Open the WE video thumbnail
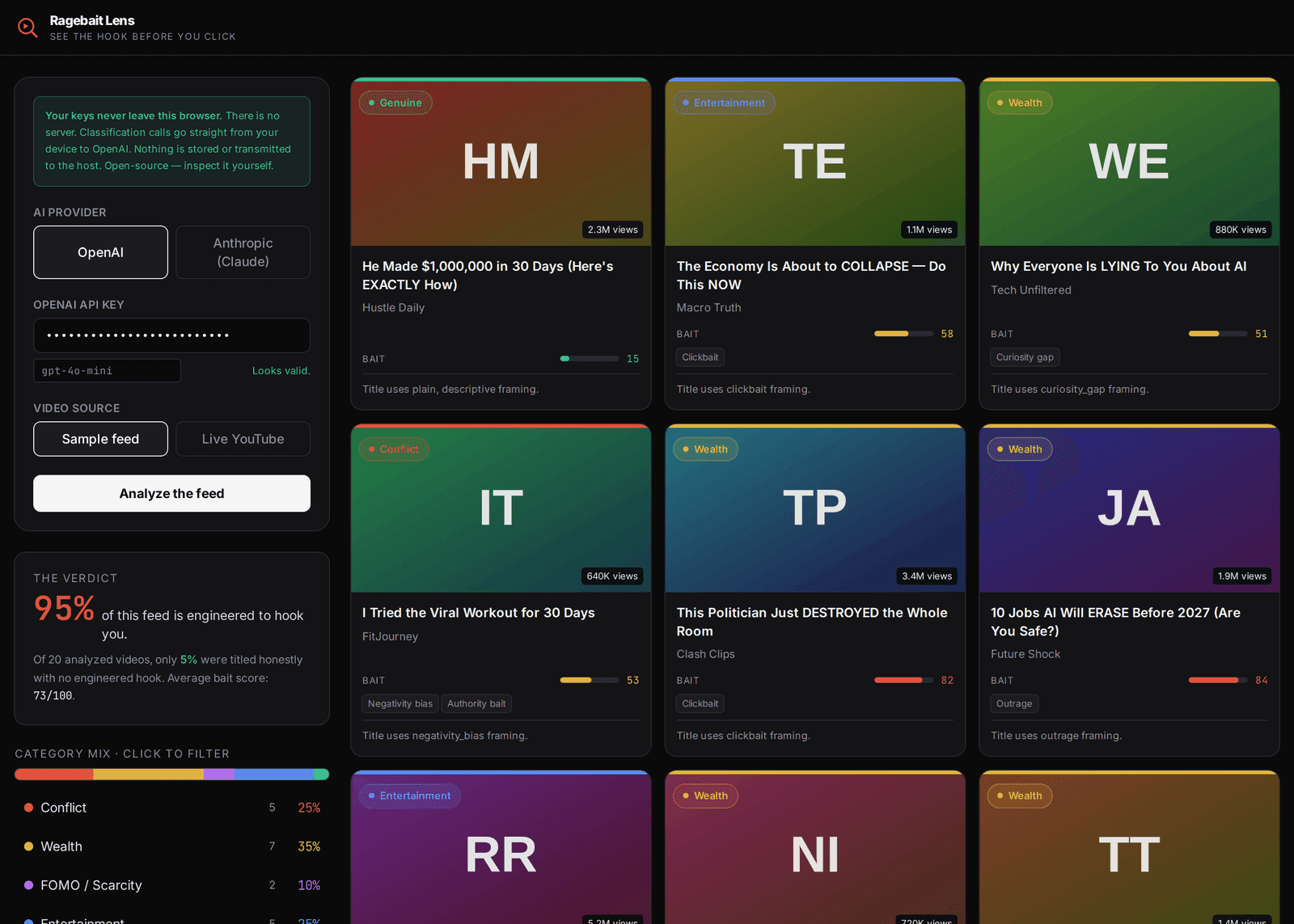 [x=1129, y=162]
